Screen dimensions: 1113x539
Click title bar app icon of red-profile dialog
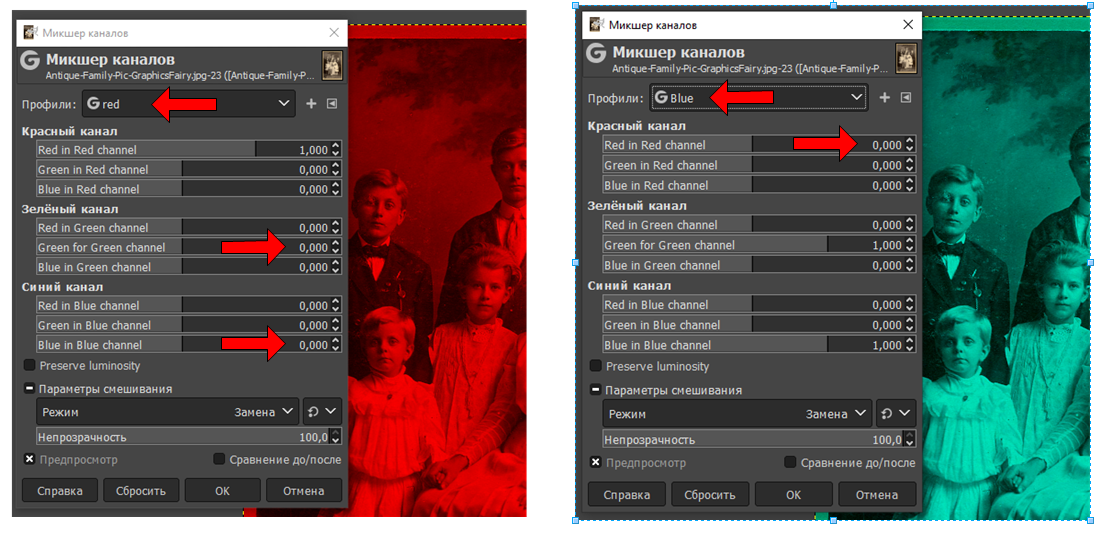tap(30, 33)
